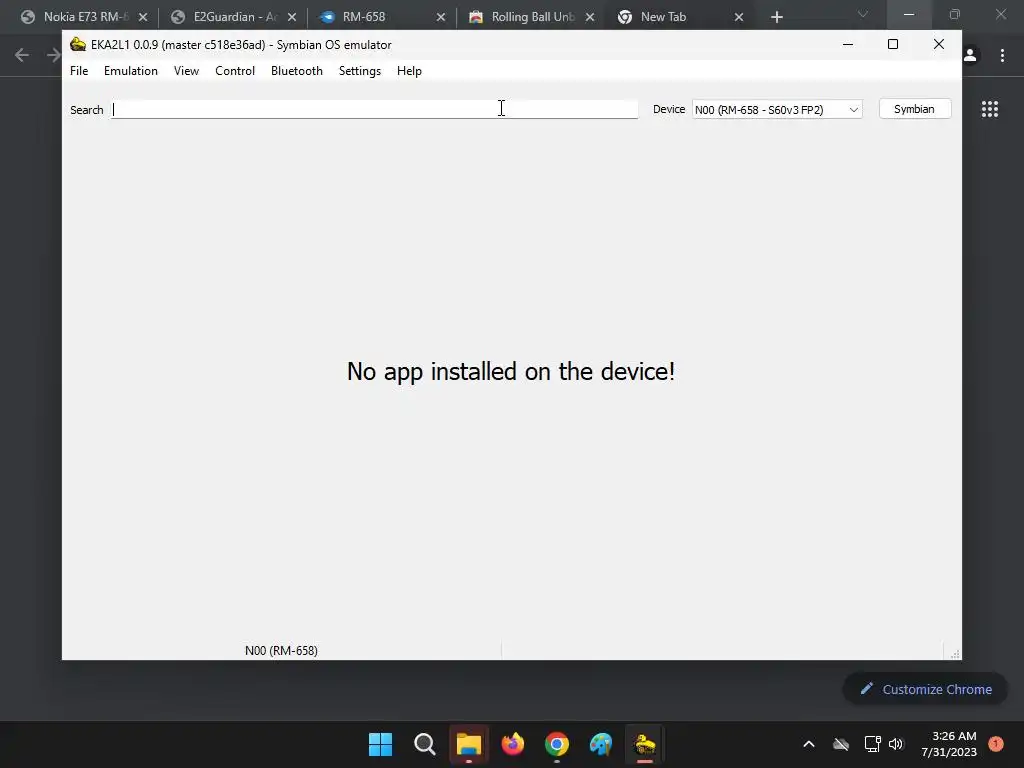
Task: Open the View menu
Action: [x=186, y=71]
